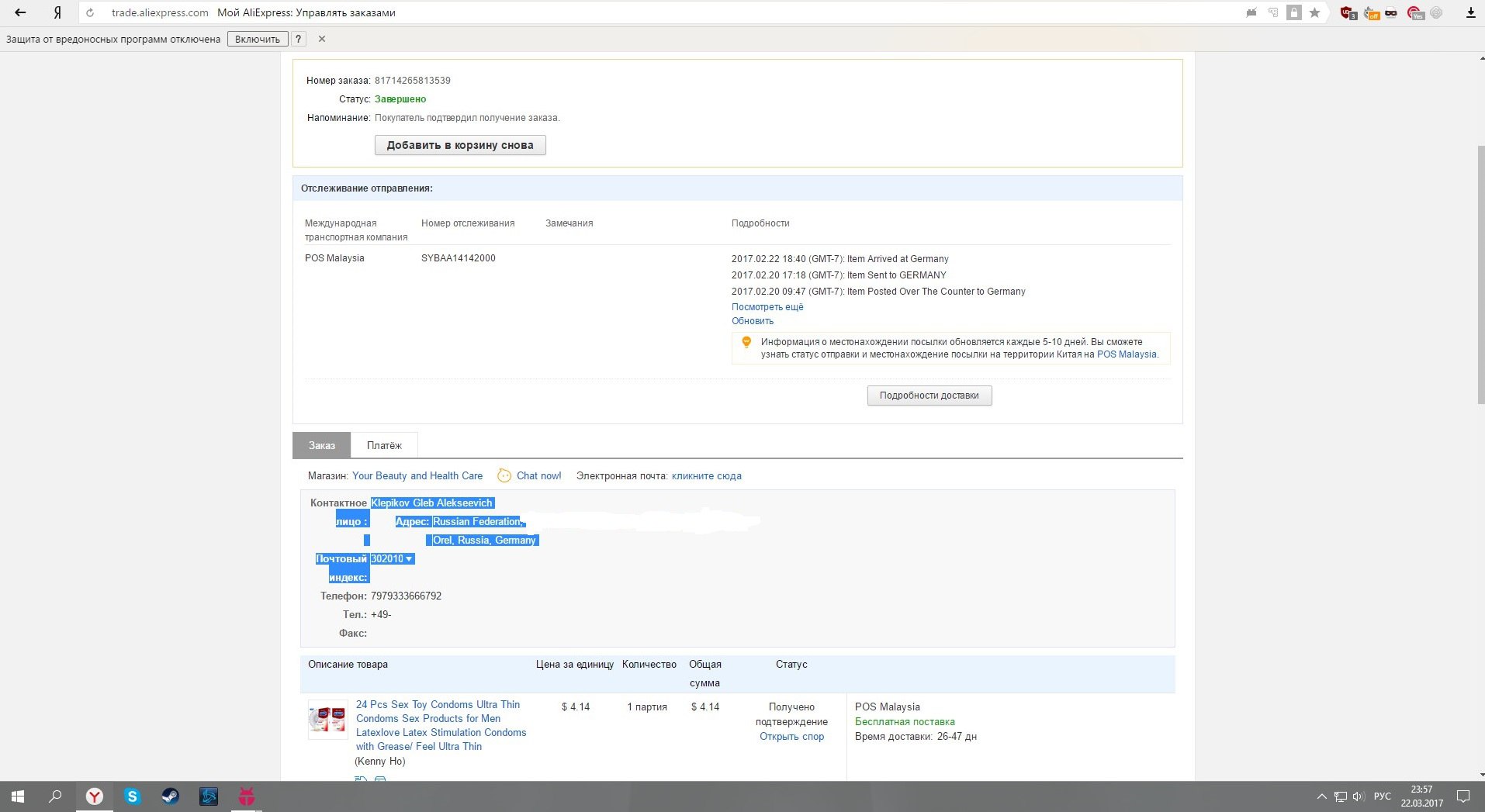Open the Battle.net taskbar icon

[209, 796]
